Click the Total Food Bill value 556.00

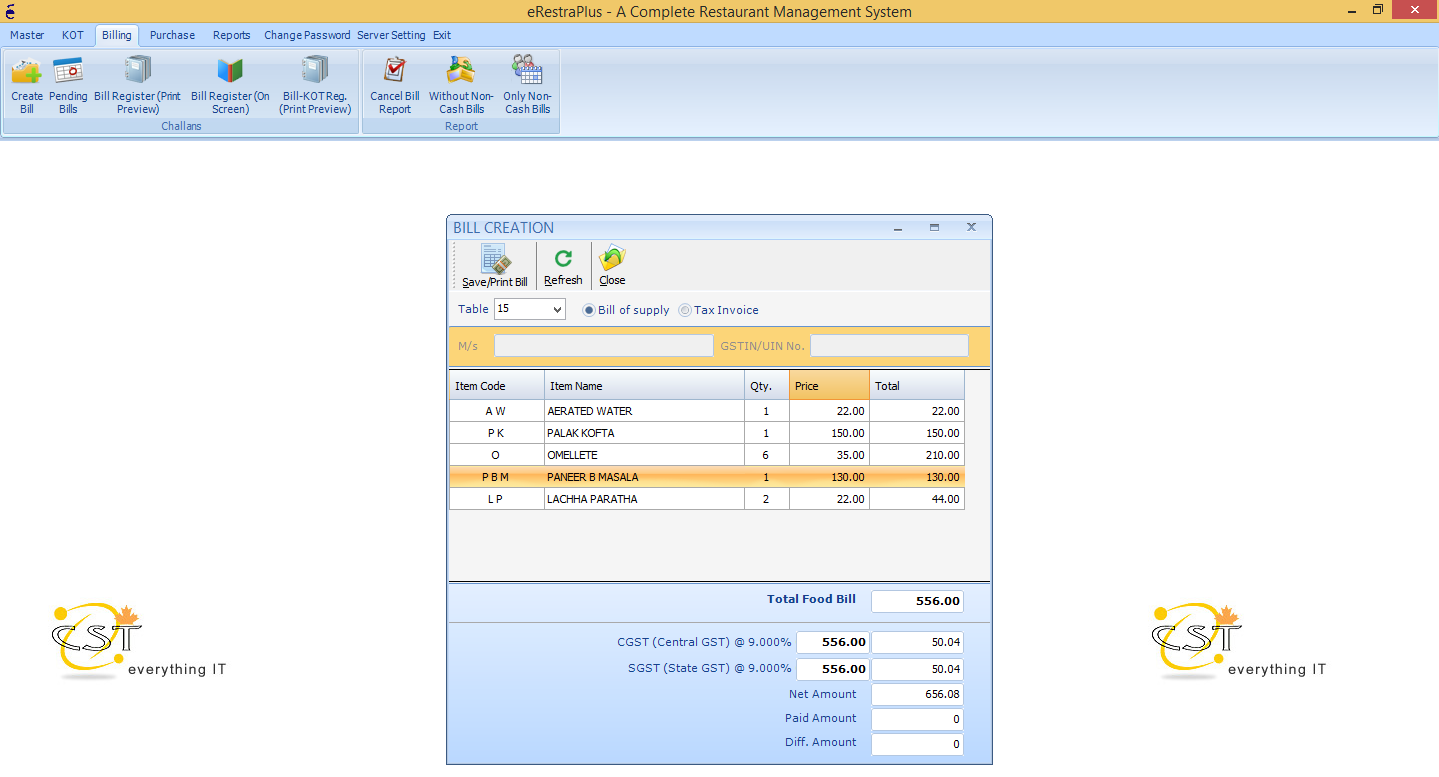point(917,601)
